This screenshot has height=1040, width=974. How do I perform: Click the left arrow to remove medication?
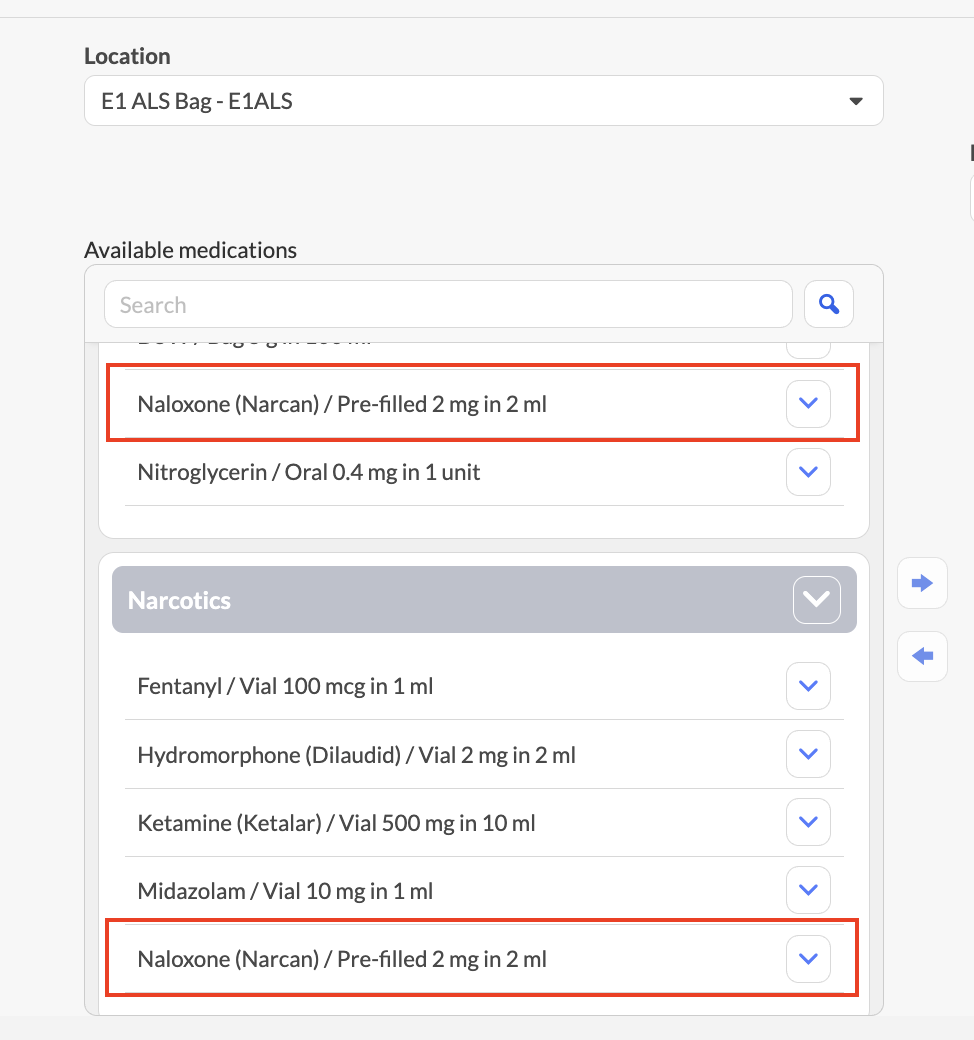tap(922, 656)
